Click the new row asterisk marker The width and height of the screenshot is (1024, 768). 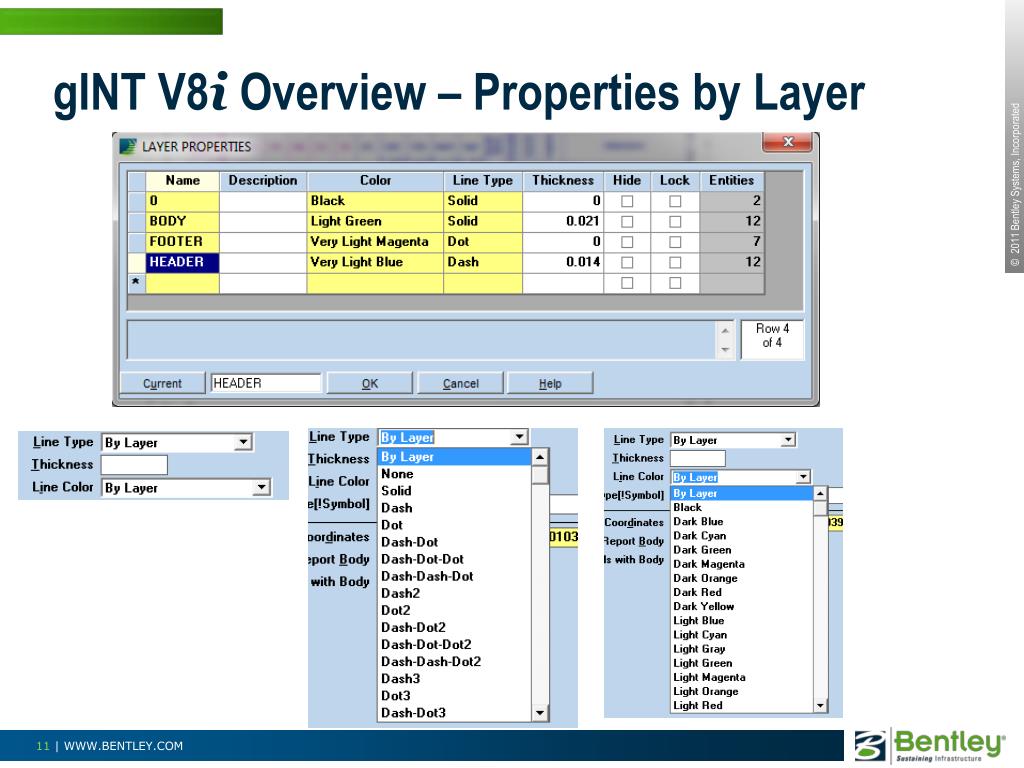point(136,283)
